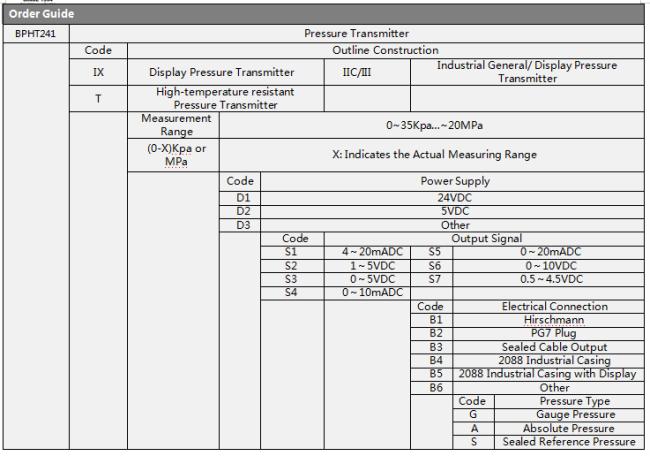Click the IIC/III cell
The image size is (650, 456).
click(x=369, y=72)
